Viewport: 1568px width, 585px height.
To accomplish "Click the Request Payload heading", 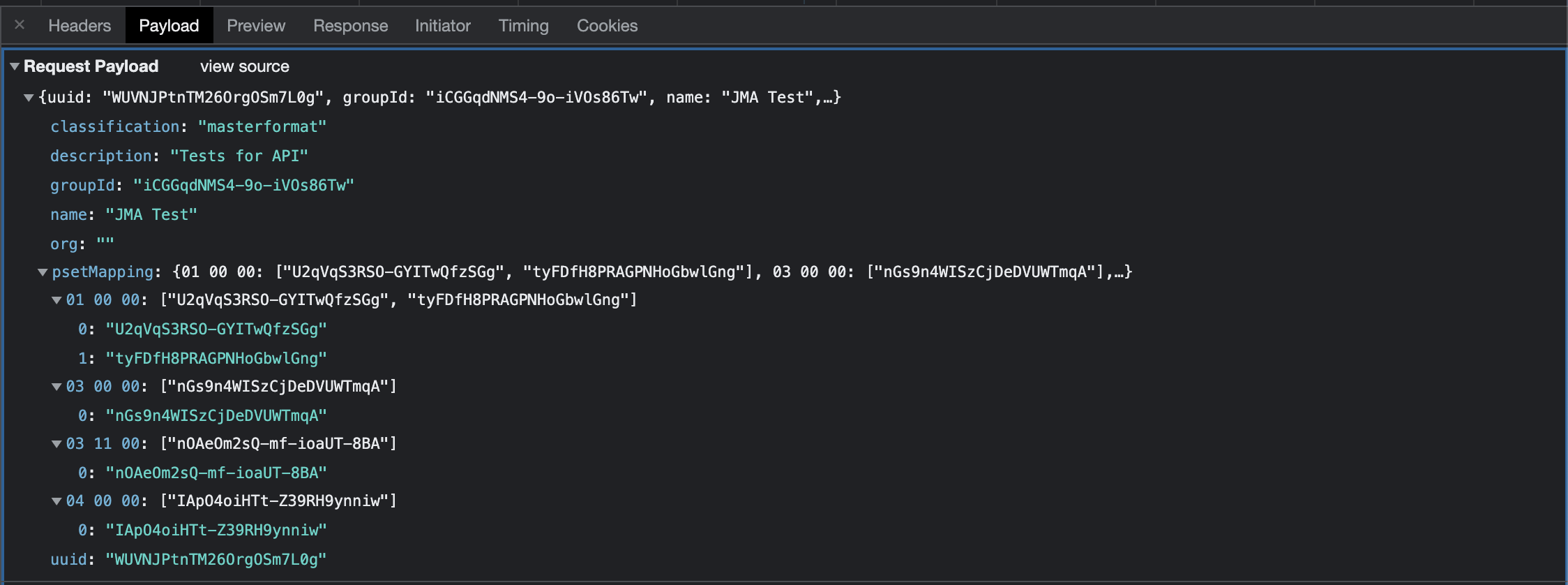I will tap(91, 66).
